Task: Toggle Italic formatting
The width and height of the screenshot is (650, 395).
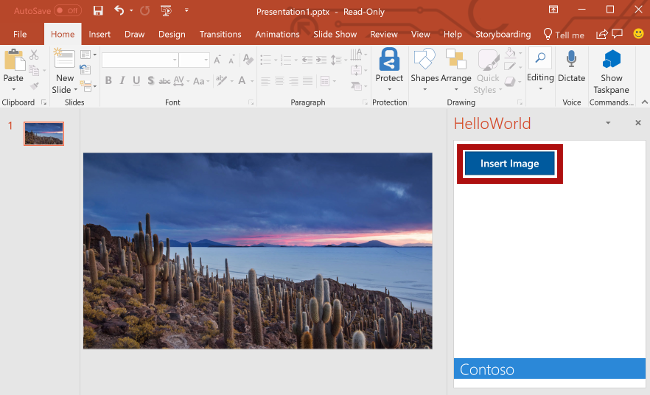Action: pyautogui.click(x=122, y=80)
